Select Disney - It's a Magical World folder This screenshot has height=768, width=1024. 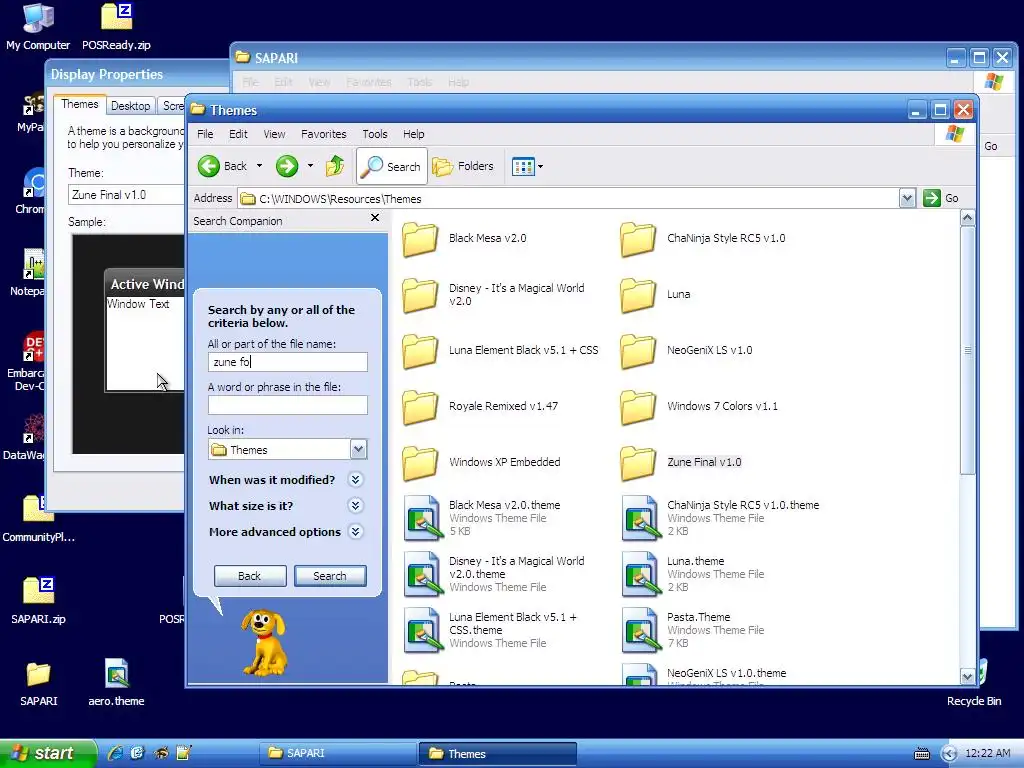494,295
